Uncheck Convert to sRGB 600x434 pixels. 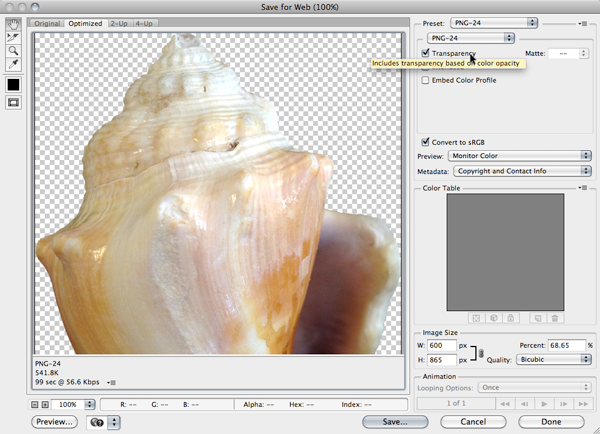tap(426, 141)
